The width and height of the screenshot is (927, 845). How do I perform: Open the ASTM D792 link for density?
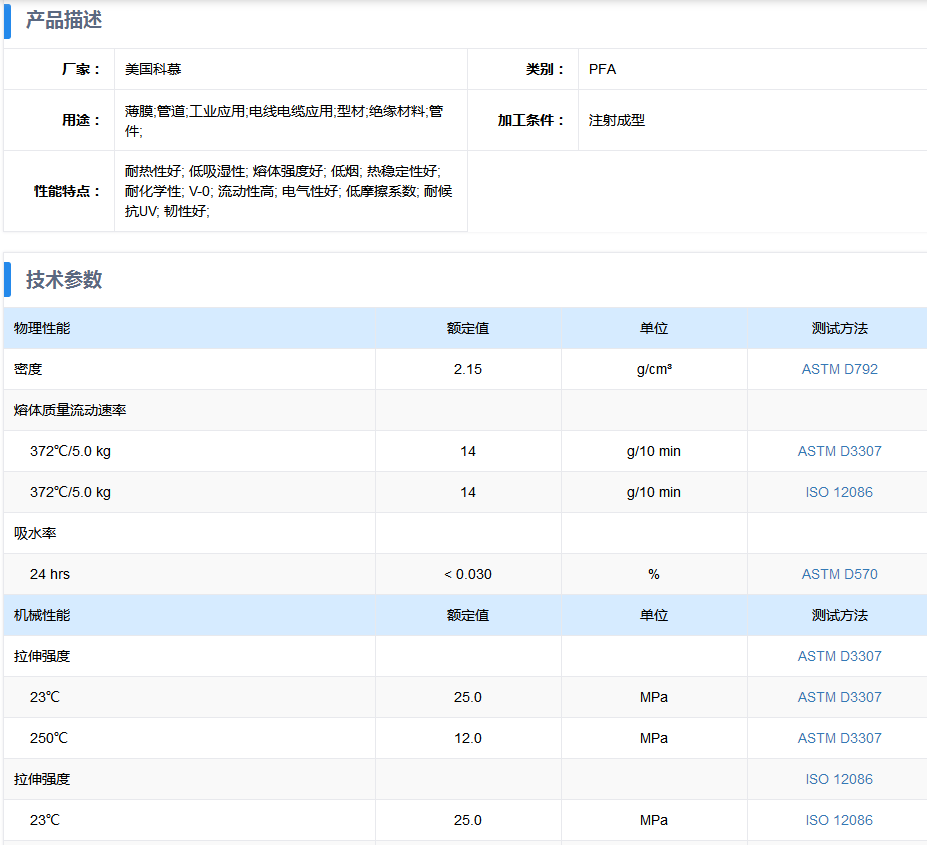(x=839, y=369)
